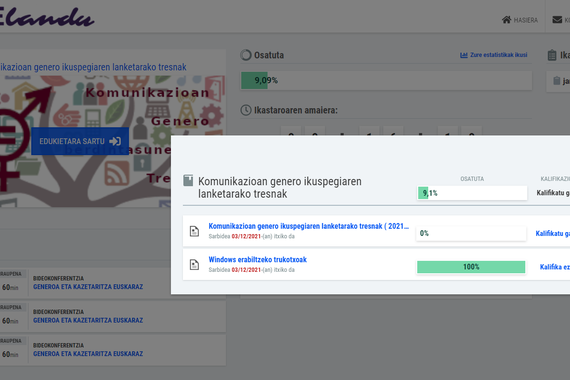Viewport: 570px width, 380px height.
Task: Open Zure estatistikak ikusi link
Action: [494, 55]
